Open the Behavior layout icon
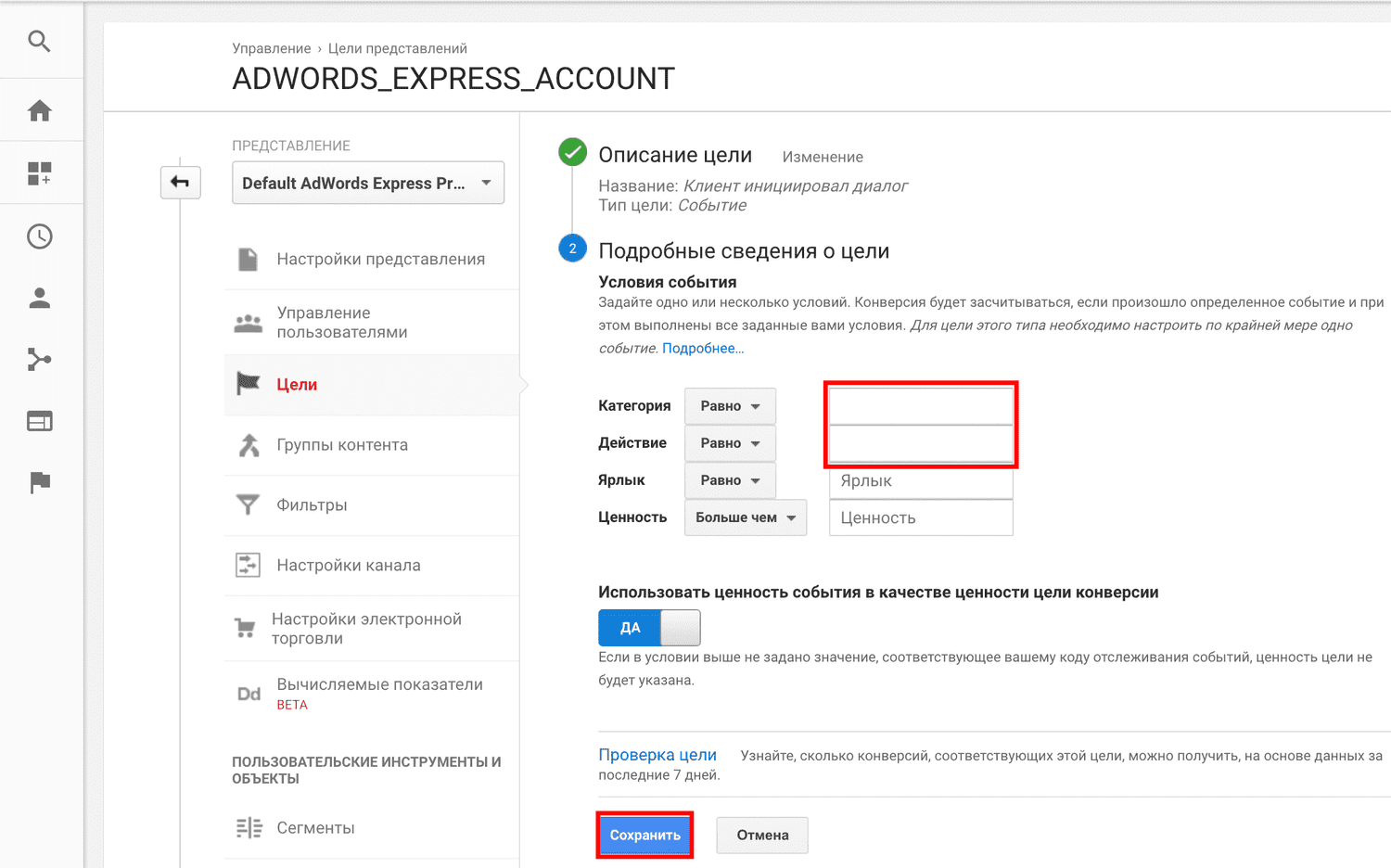 [39, 421]
